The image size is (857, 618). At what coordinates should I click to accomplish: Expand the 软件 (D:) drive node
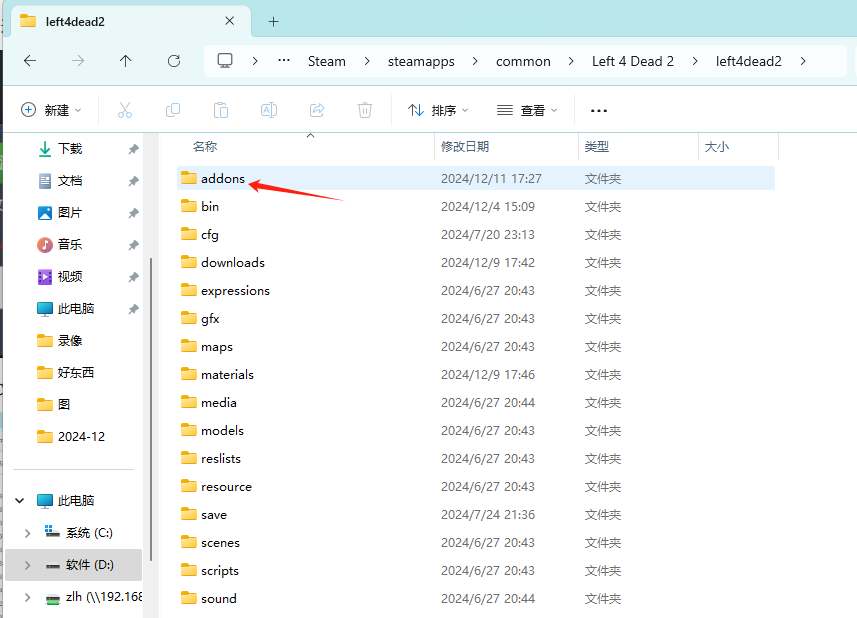click(27, 565)
